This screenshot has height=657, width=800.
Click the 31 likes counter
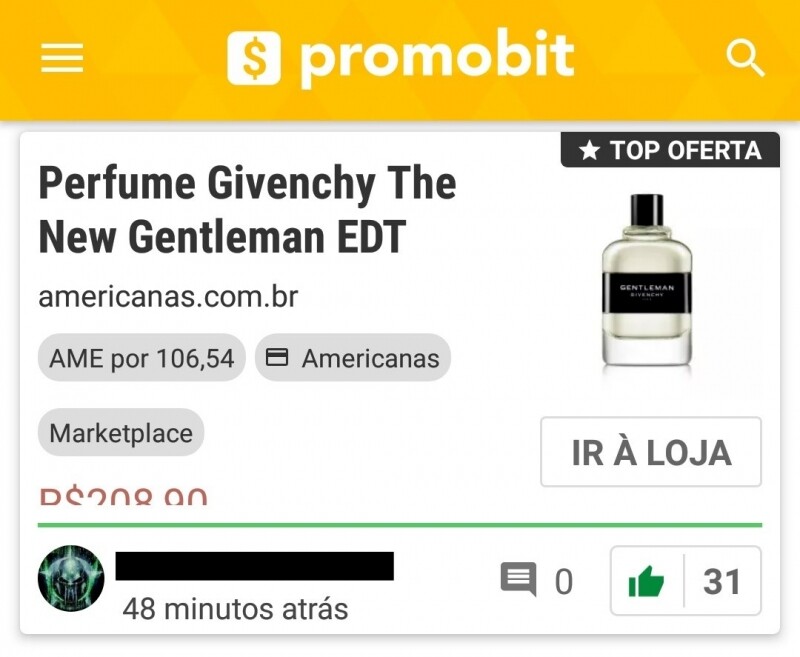pyautogui.click(x=722, y=581)
